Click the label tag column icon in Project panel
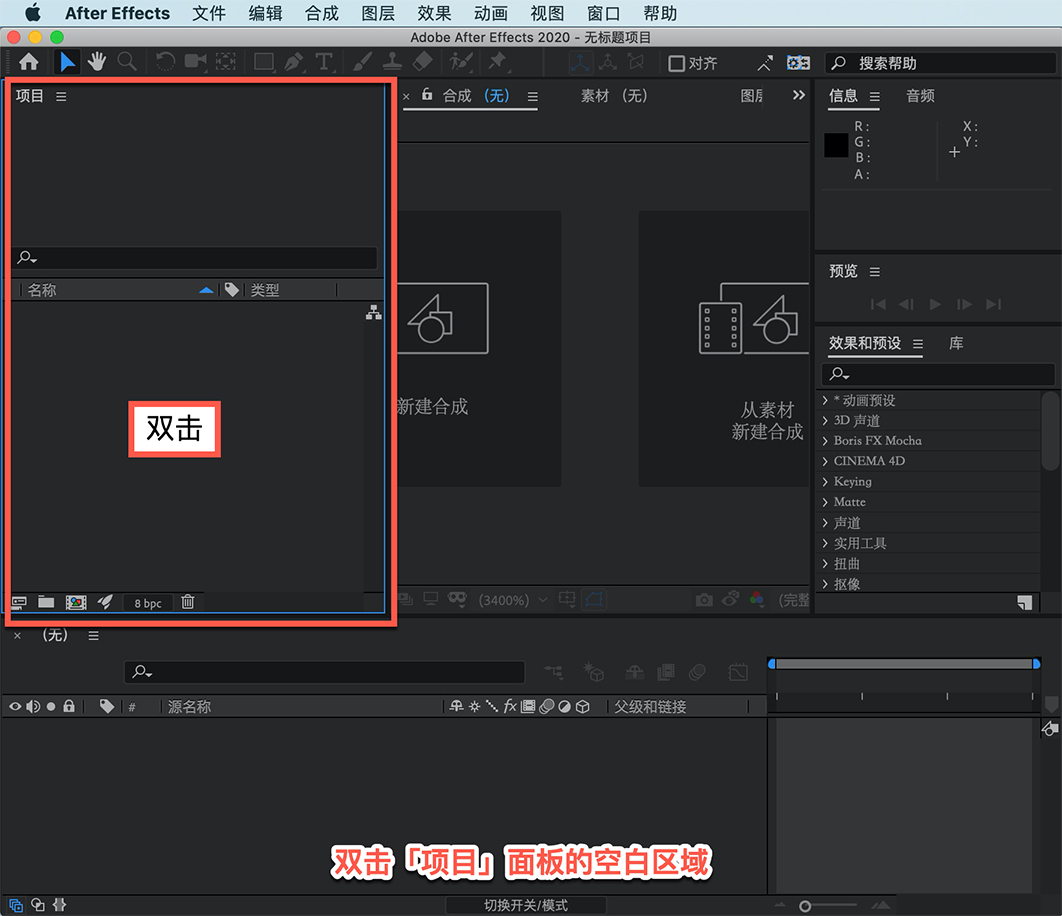 pos(232,290)
